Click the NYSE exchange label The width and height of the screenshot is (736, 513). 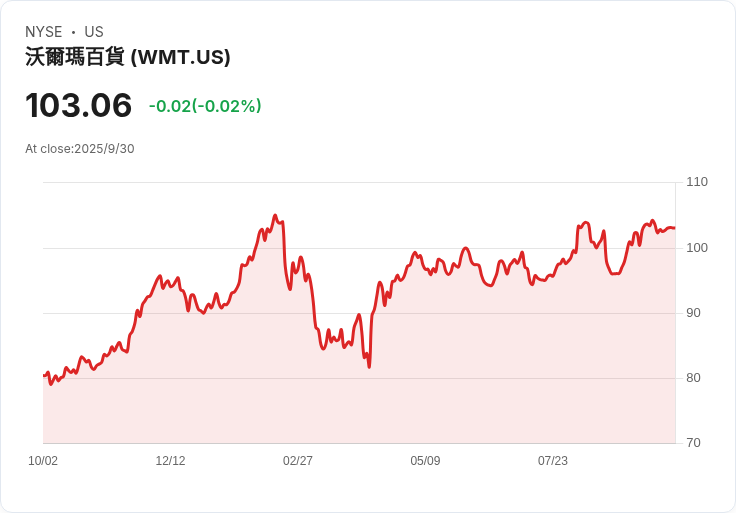[44, 32]
